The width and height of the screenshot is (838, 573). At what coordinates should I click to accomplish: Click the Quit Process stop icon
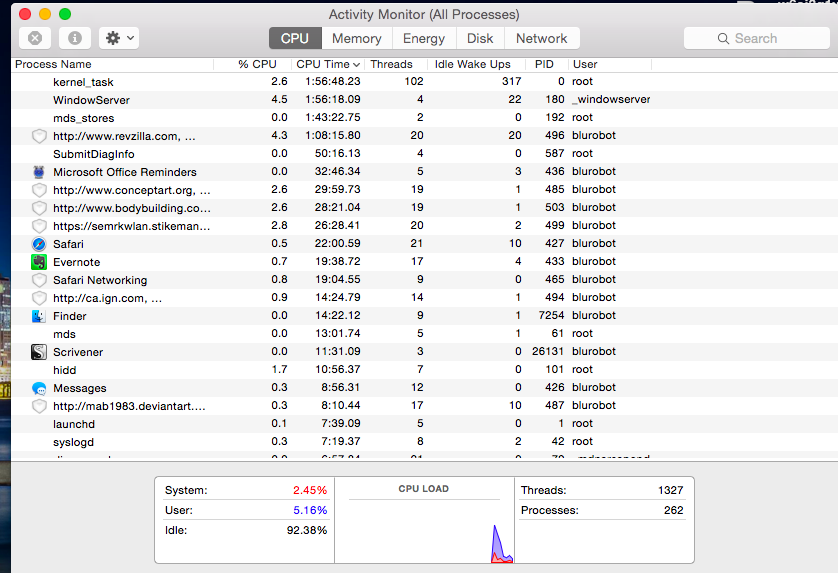[x=35, y=38]
